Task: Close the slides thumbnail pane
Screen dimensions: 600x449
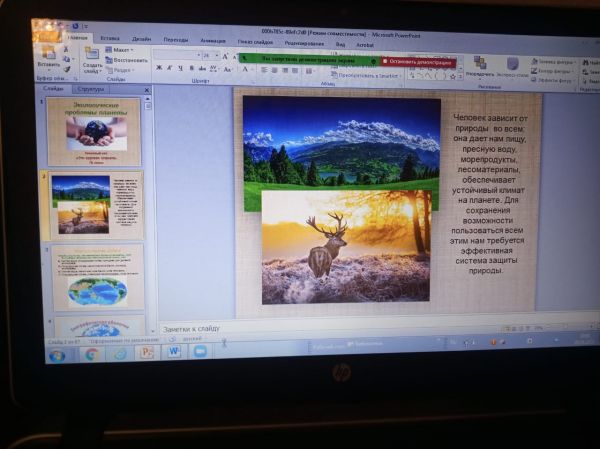Action: point(147,89)
